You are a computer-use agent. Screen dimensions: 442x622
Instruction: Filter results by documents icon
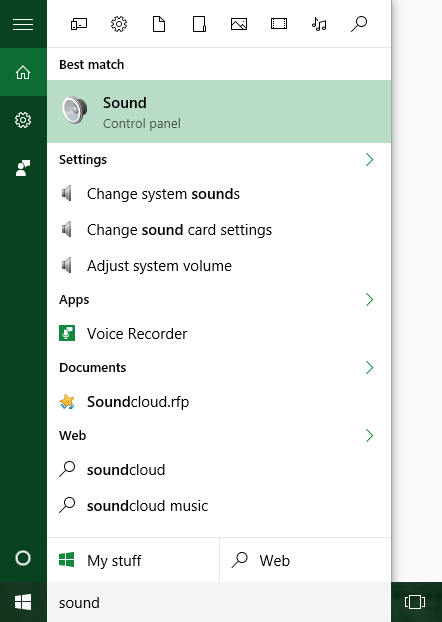tap(159, 24)
